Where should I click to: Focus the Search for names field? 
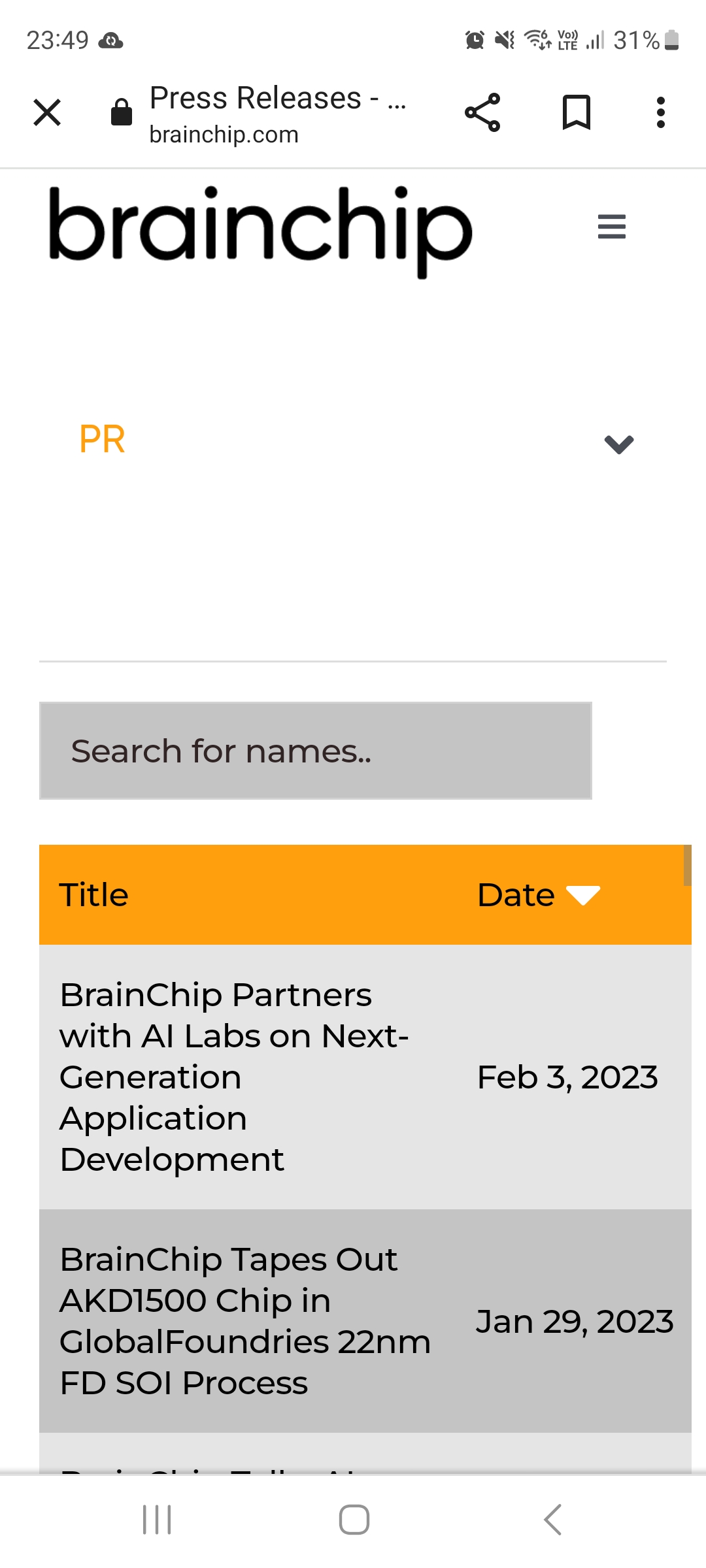(316, 751)
